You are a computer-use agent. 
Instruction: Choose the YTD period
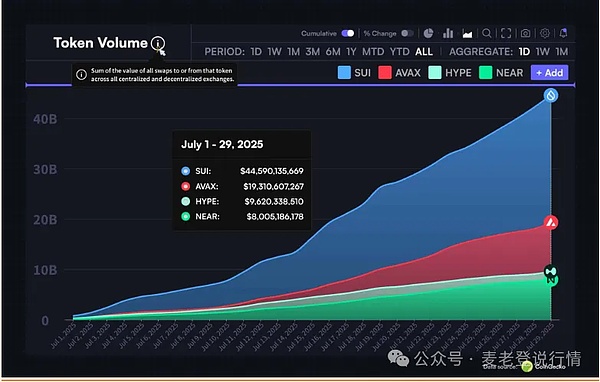399,52
